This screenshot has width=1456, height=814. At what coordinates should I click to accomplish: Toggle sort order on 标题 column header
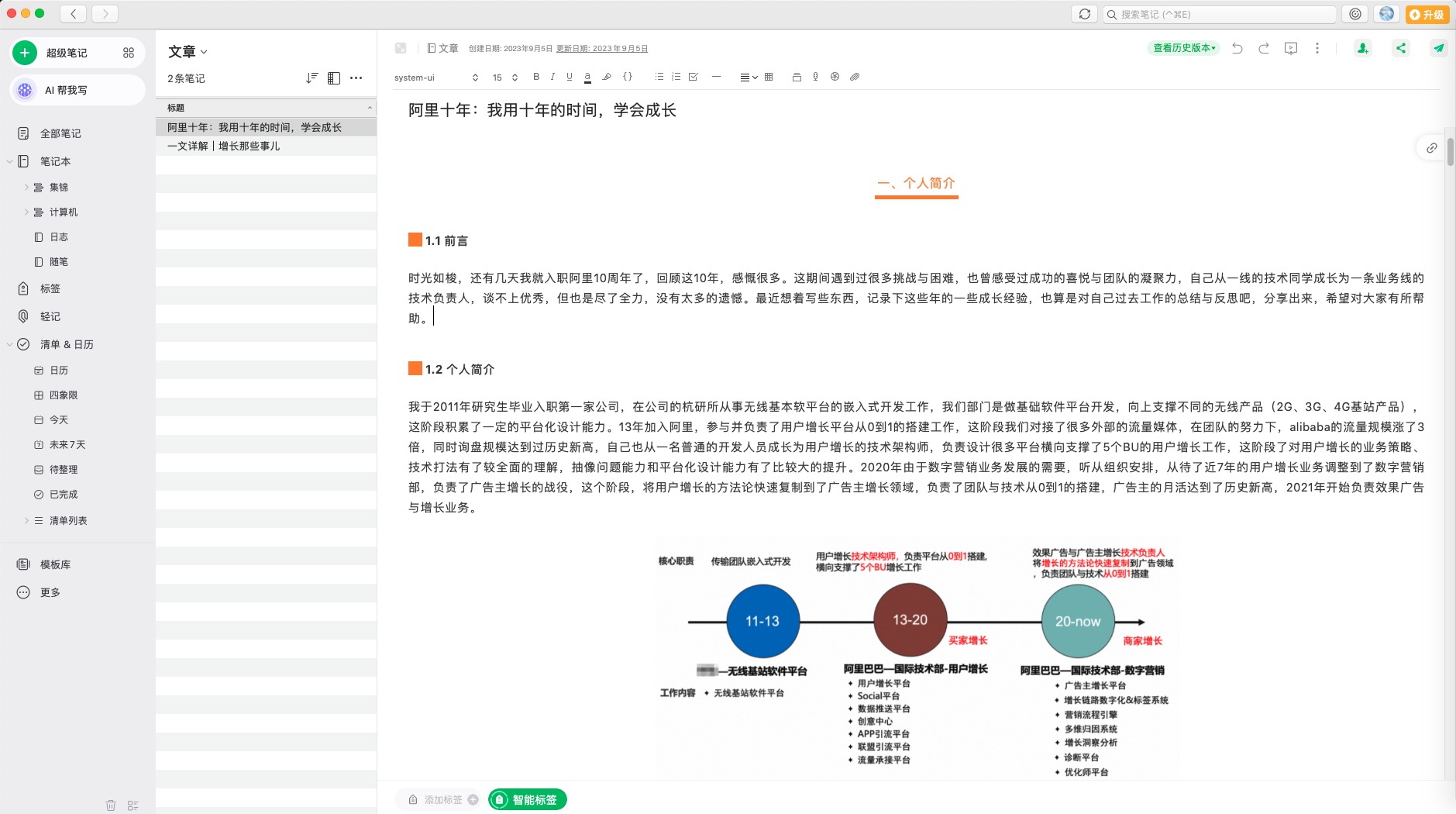click(x=266, y=108)
